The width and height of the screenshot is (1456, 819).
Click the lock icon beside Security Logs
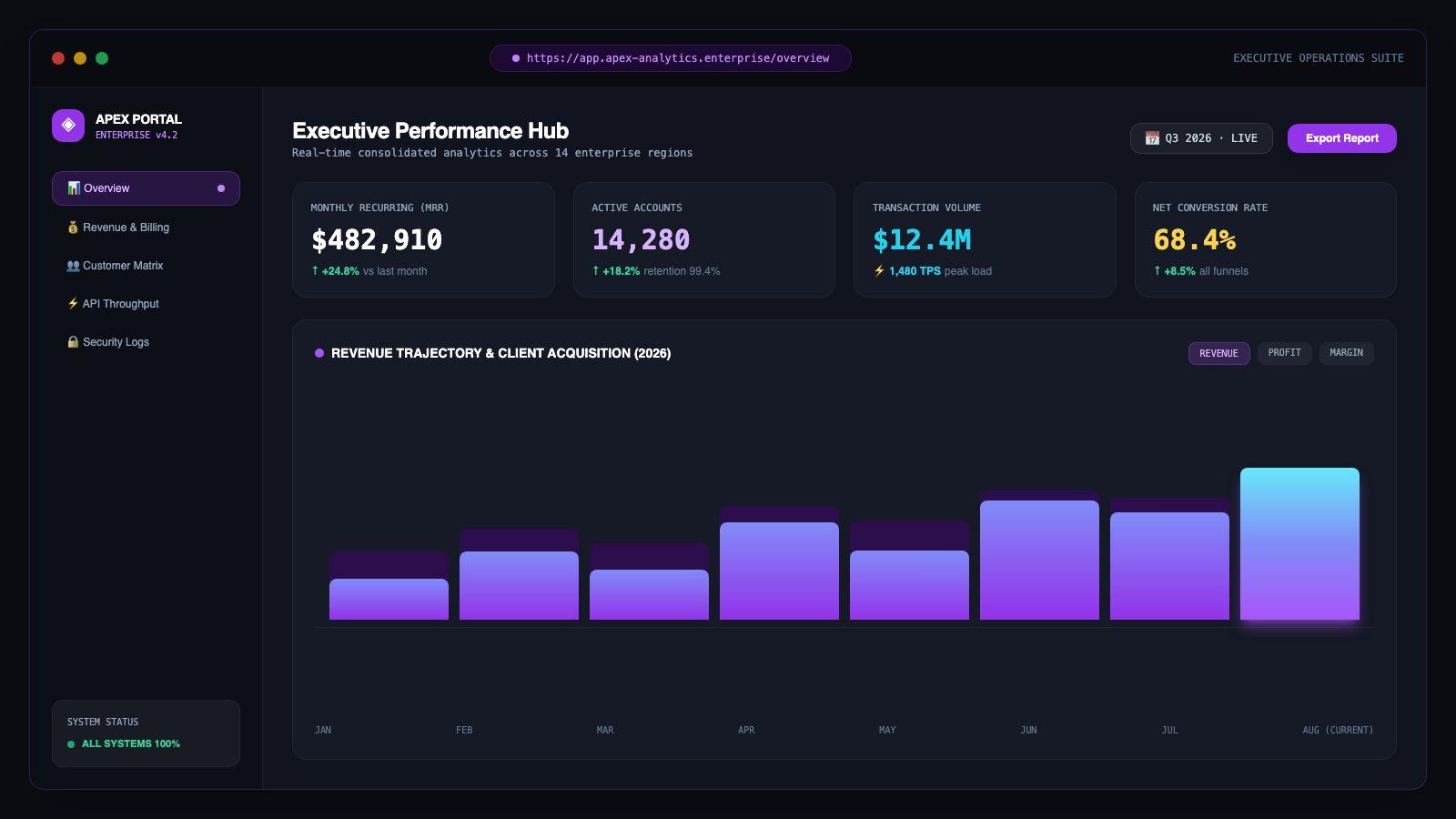pos(73,342)
